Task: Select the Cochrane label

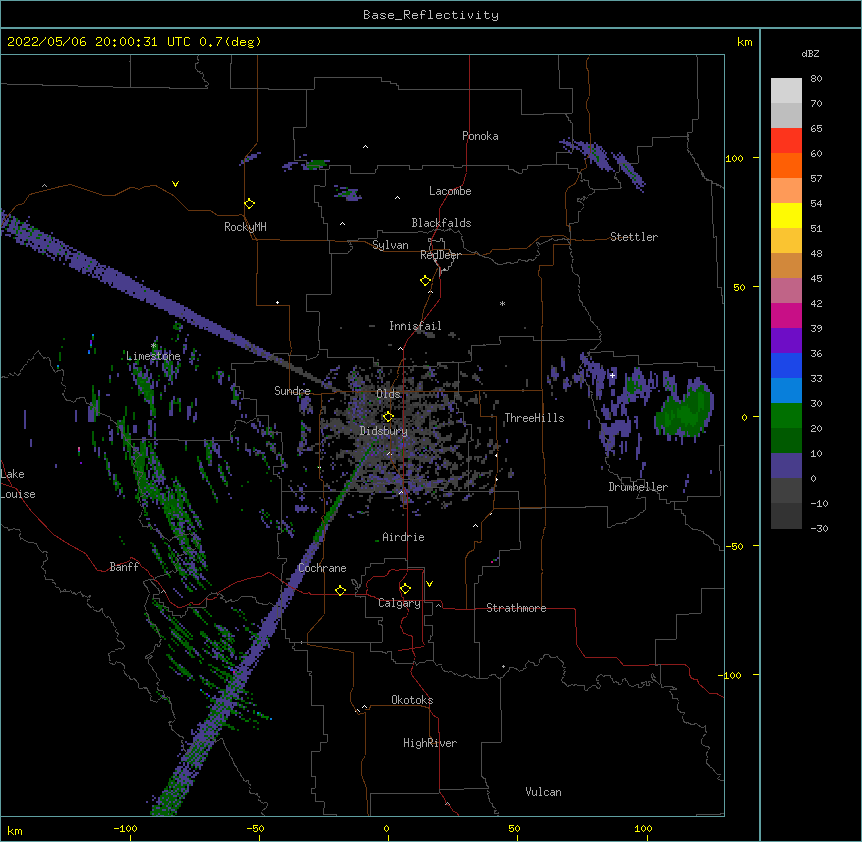Action: (322, 568)
